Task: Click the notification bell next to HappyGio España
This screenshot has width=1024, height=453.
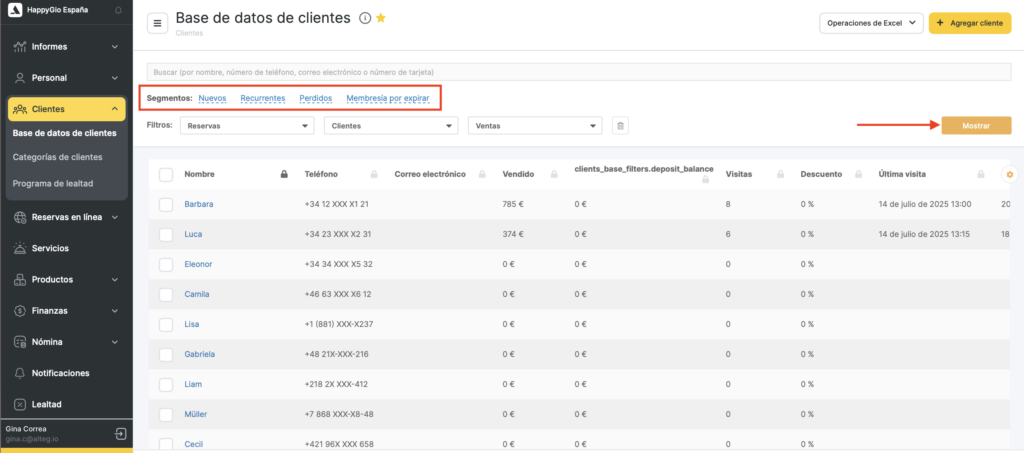Action: coord(119,10)
